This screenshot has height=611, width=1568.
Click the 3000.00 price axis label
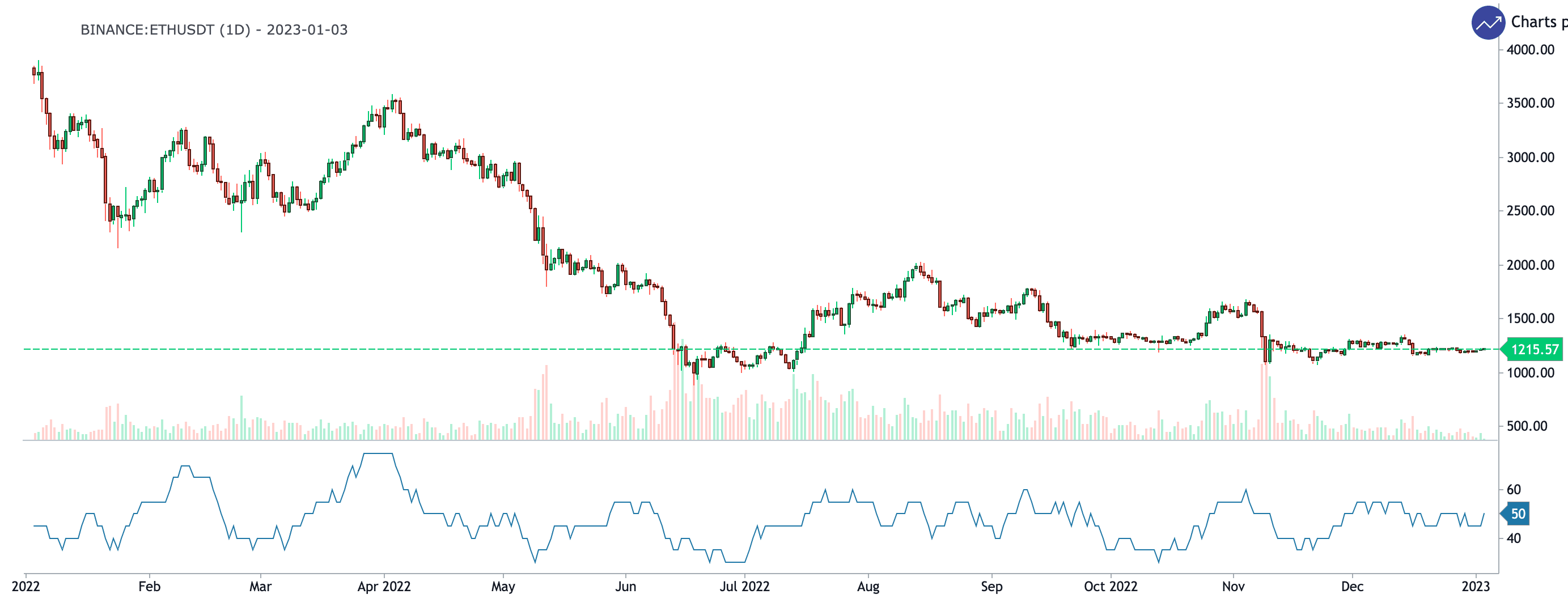pyautogui.click(x=1529, y=158)
